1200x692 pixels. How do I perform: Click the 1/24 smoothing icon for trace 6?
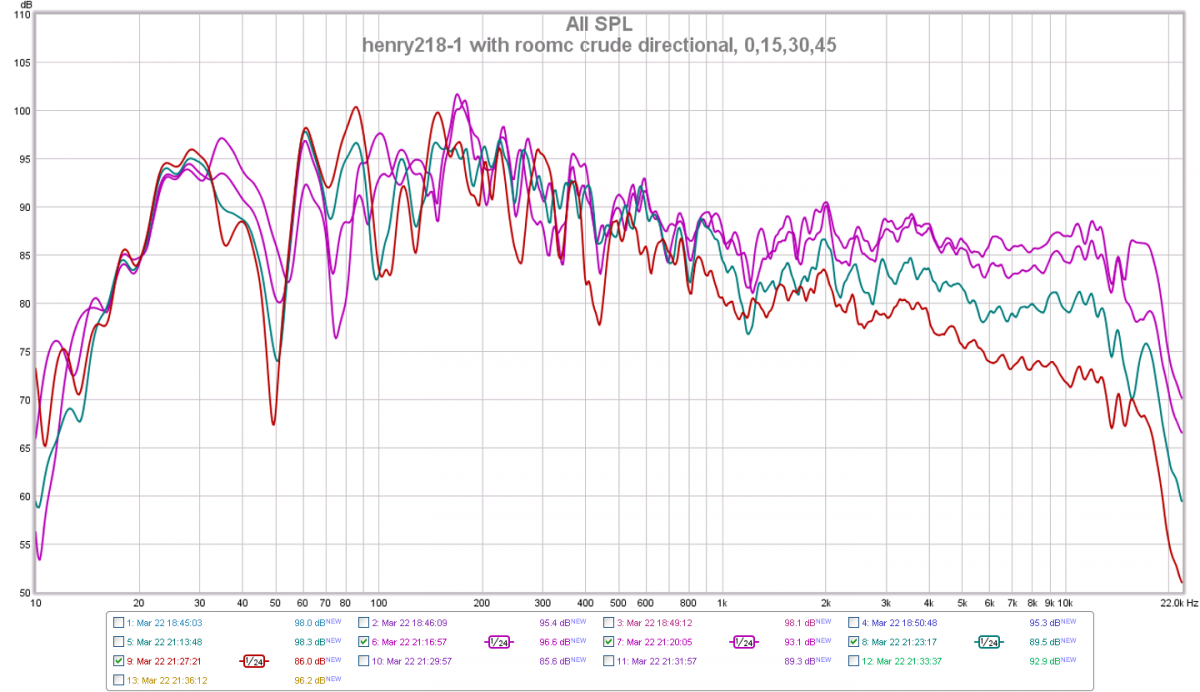click(498, 642)
